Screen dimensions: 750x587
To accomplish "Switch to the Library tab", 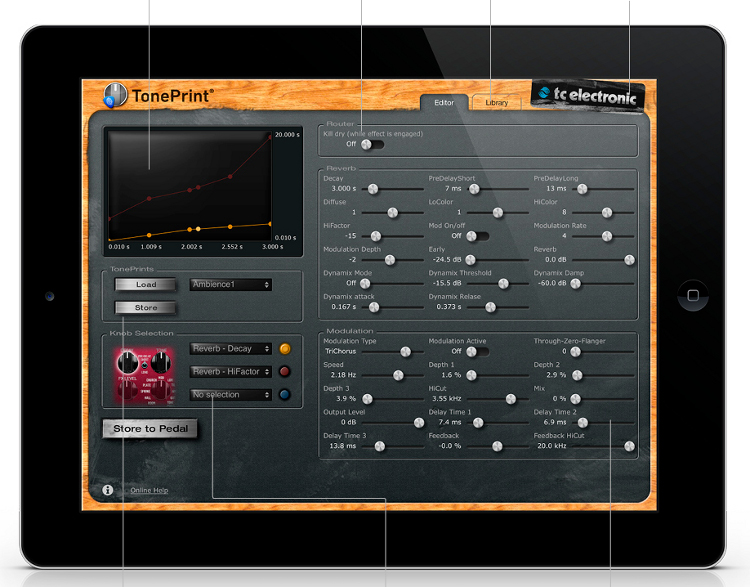I will coord(496,102).
